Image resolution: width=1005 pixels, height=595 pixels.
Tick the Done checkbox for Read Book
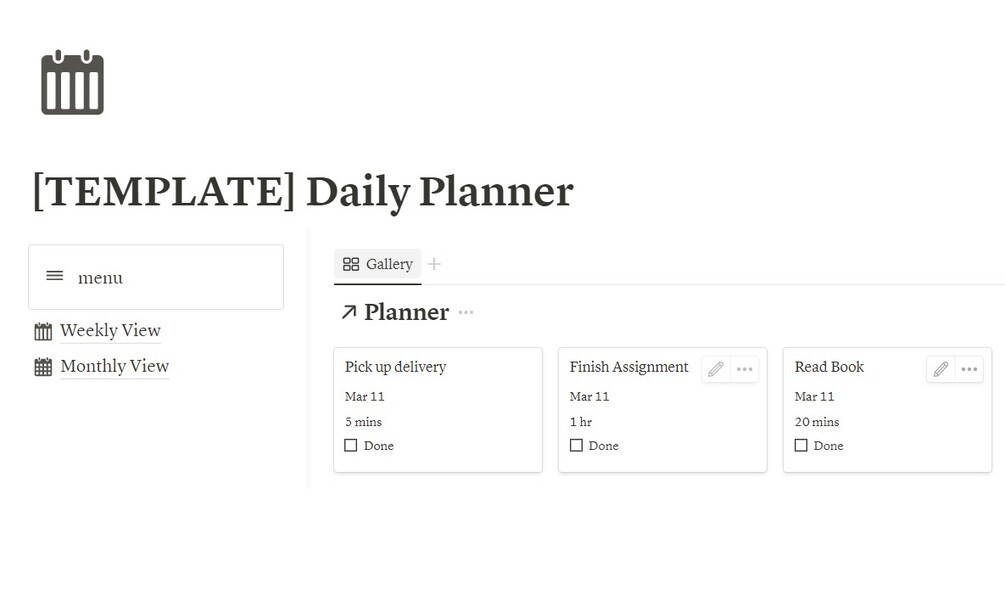801,446
